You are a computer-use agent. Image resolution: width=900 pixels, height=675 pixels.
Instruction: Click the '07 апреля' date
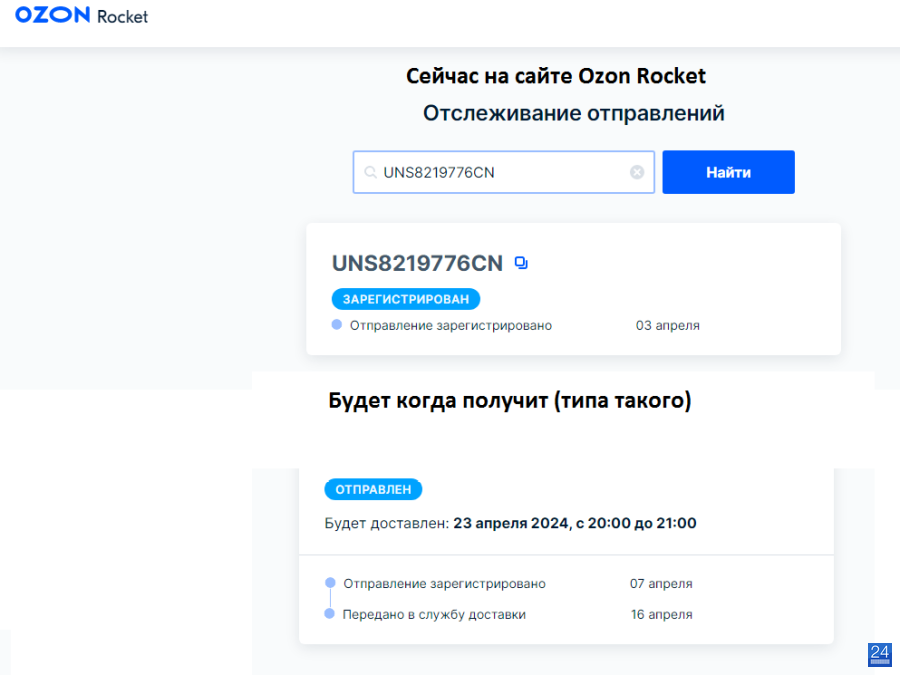(661, 584)
